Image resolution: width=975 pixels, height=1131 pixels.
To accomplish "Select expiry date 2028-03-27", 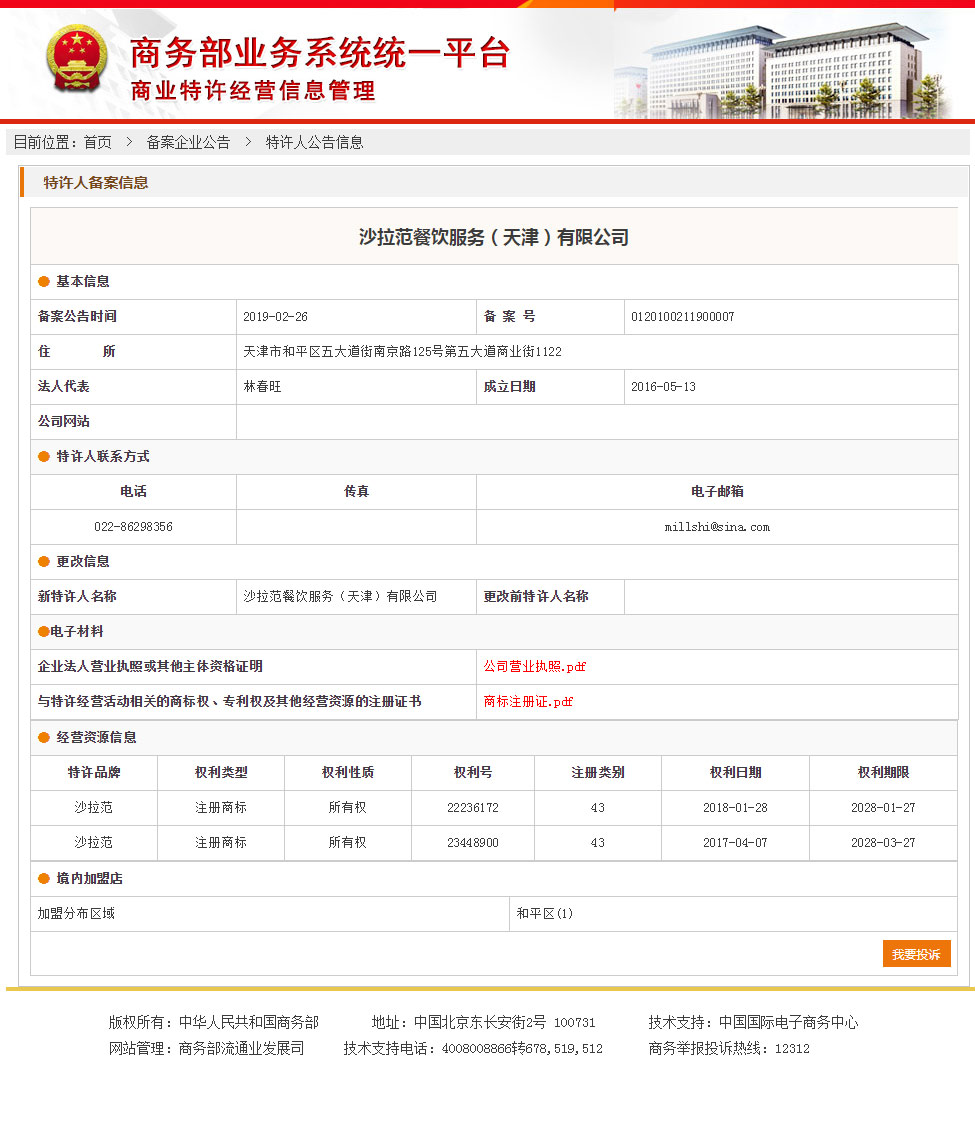I will pyautogui.click(x=883, y=842).
